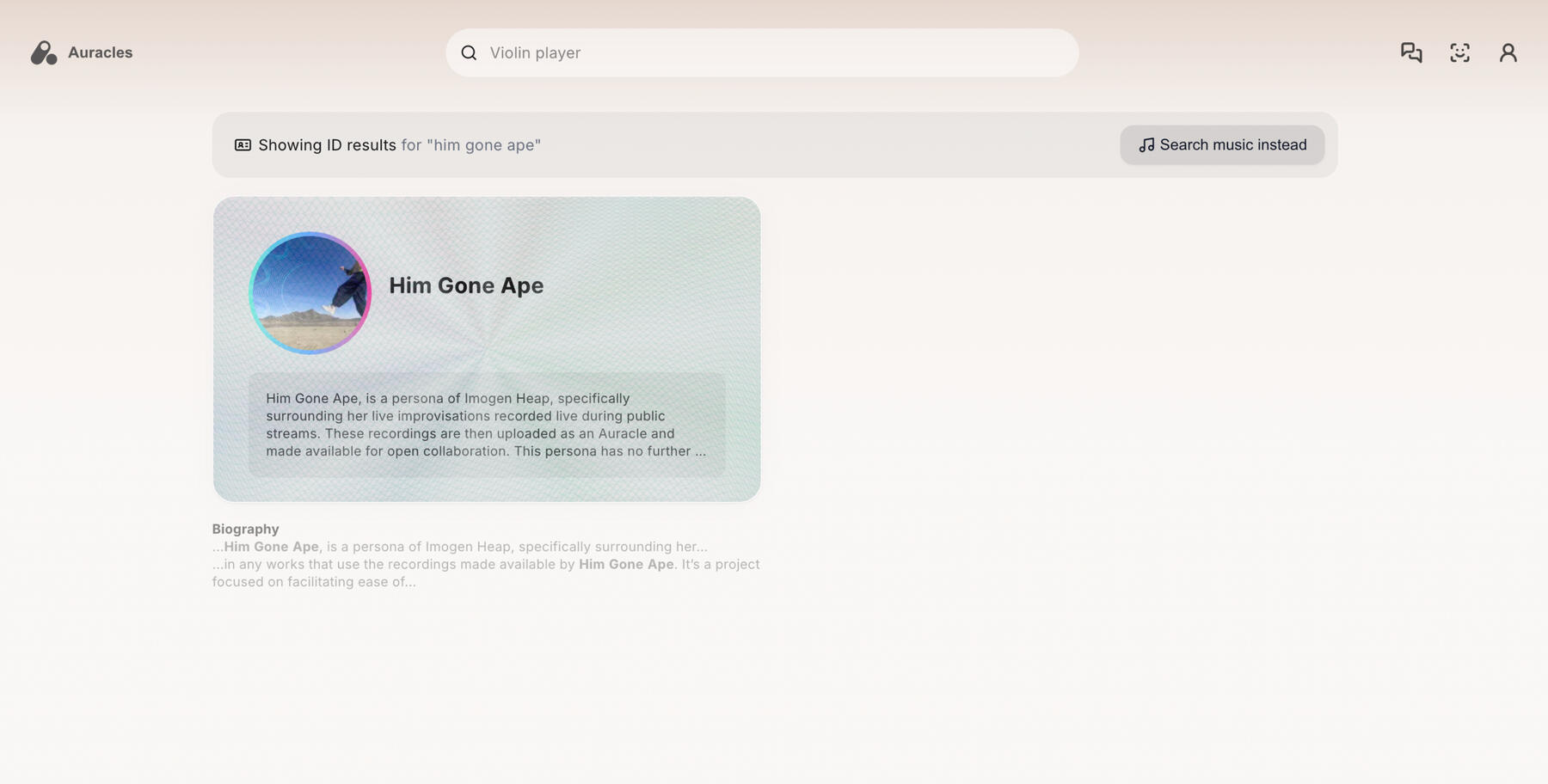Open the Him Gone Ape profile avatar
1548x784 pixels.
coord(310,293)
